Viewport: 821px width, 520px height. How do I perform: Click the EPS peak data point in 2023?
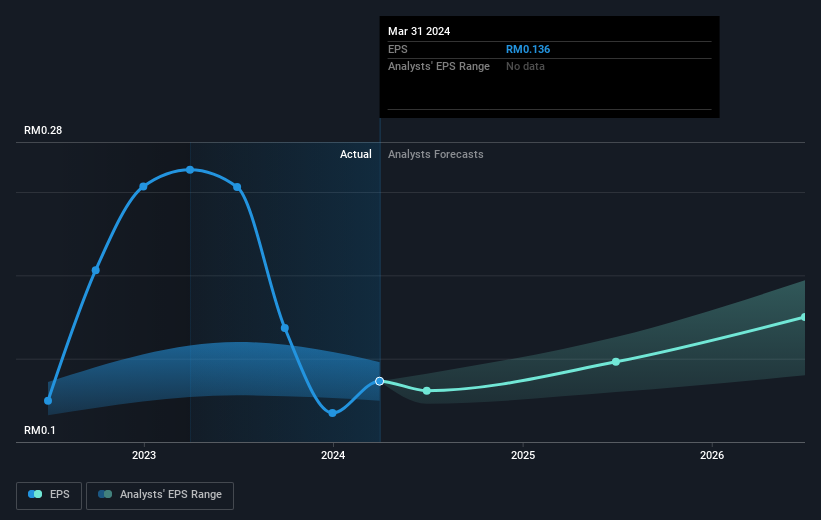coord(190,170)
